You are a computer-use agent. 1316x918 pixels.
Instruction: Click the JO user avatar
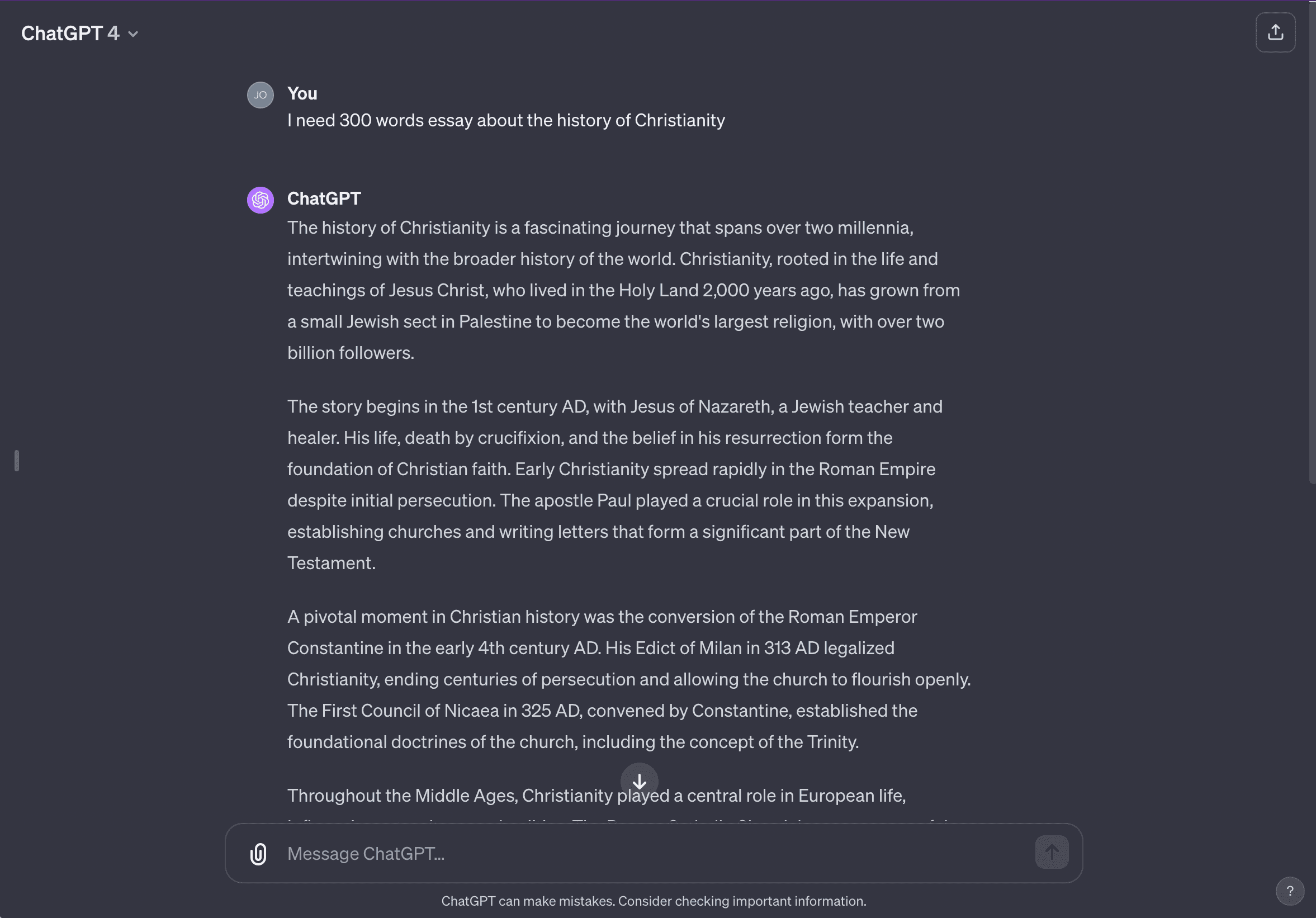tap(260, 95)
